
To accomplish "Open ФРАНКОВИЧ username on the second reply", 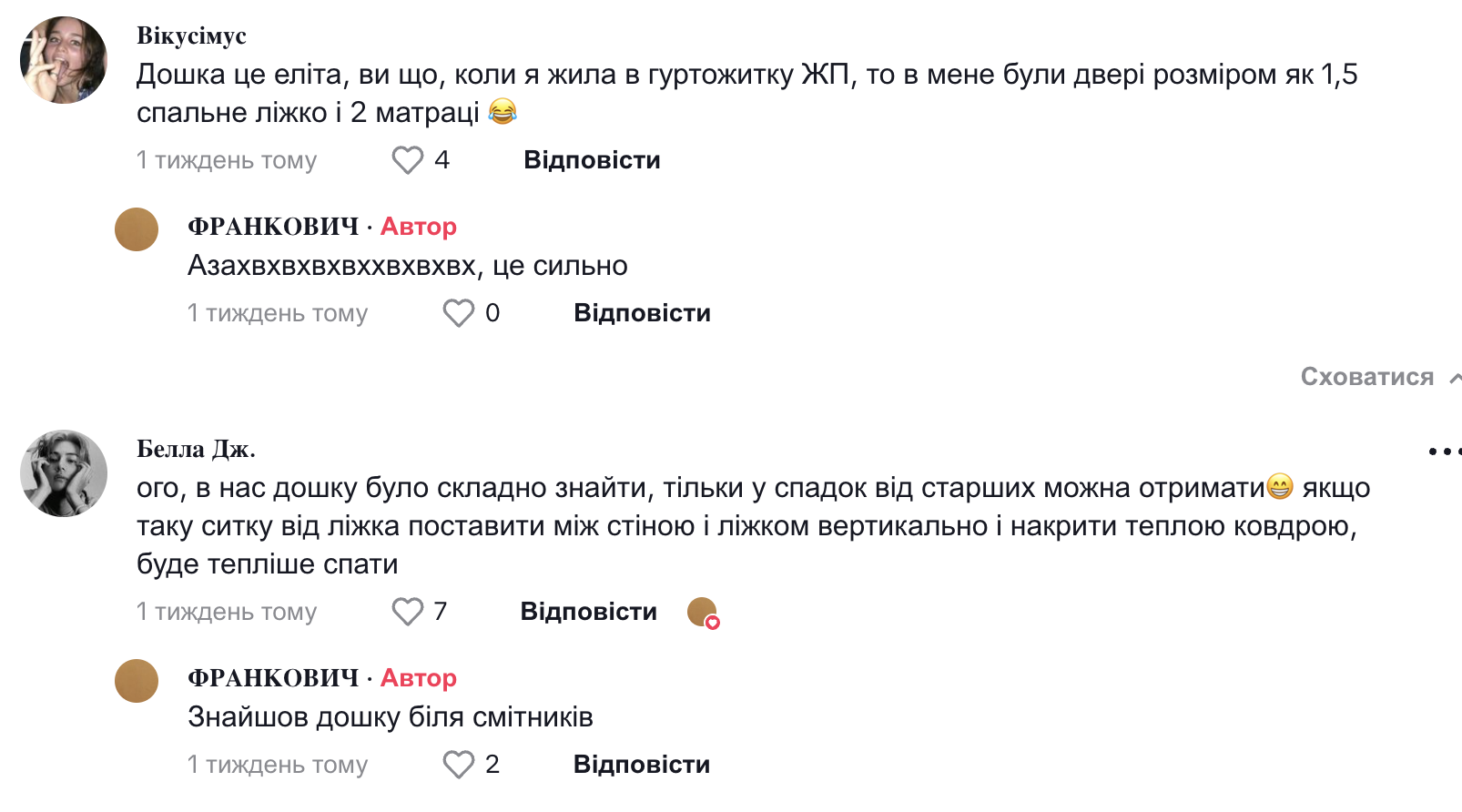I will click(x=273, y=678).
